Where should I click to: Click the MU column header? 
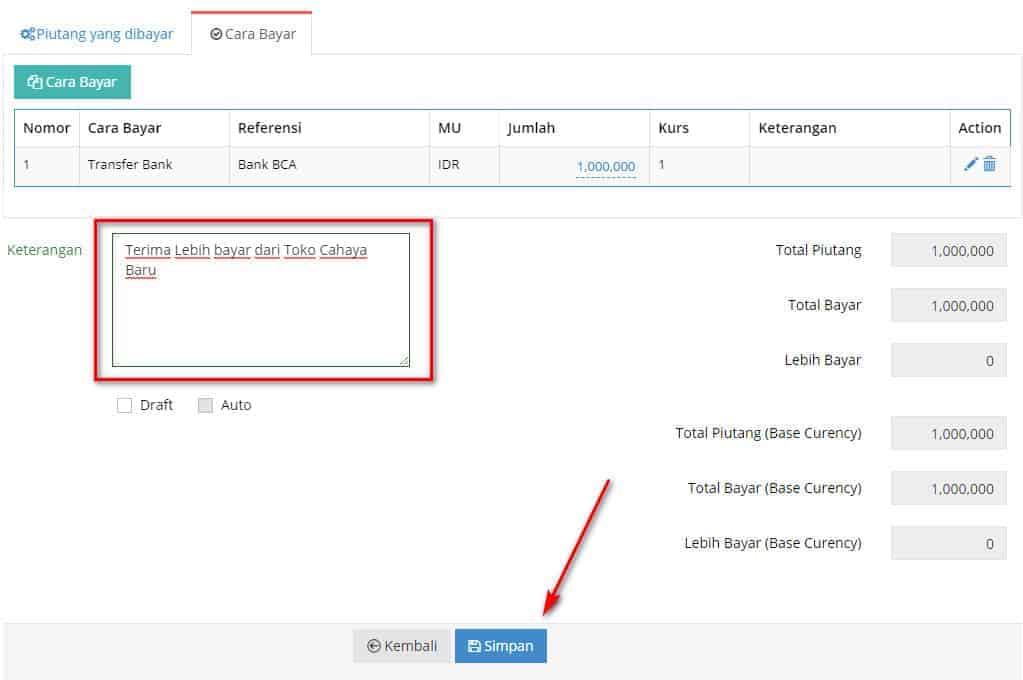[464, 128]
